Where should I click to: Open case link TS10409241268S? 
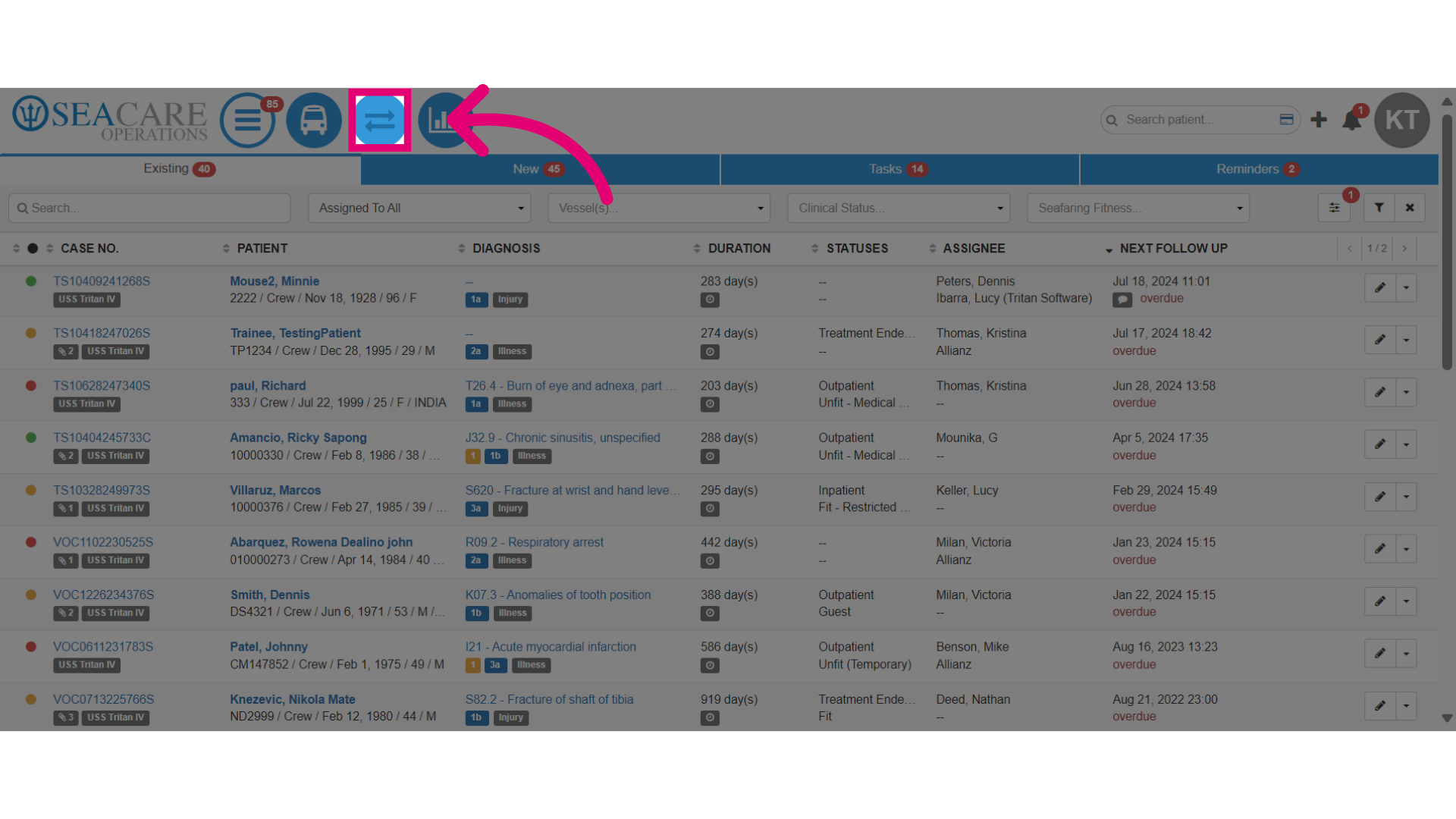(x=102, y=281)
